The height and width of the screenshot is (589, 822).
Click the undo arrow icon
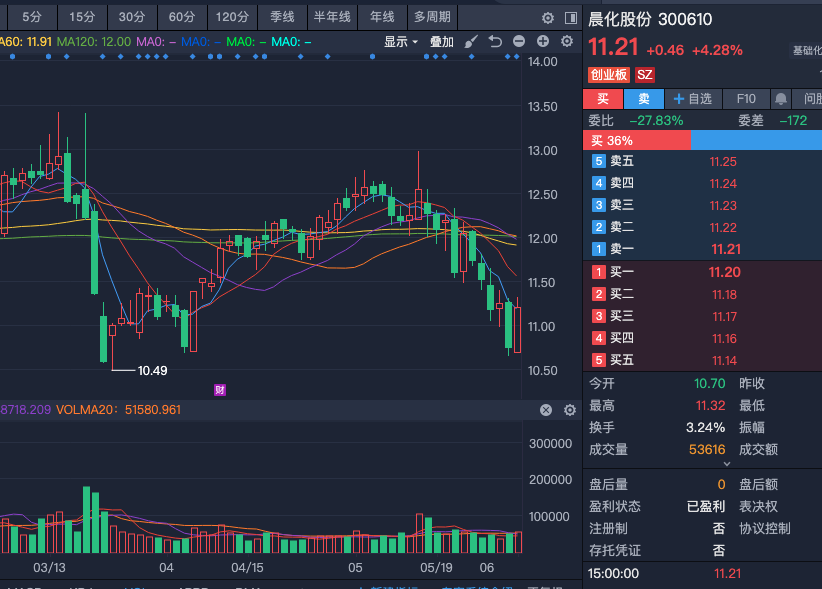495,41
